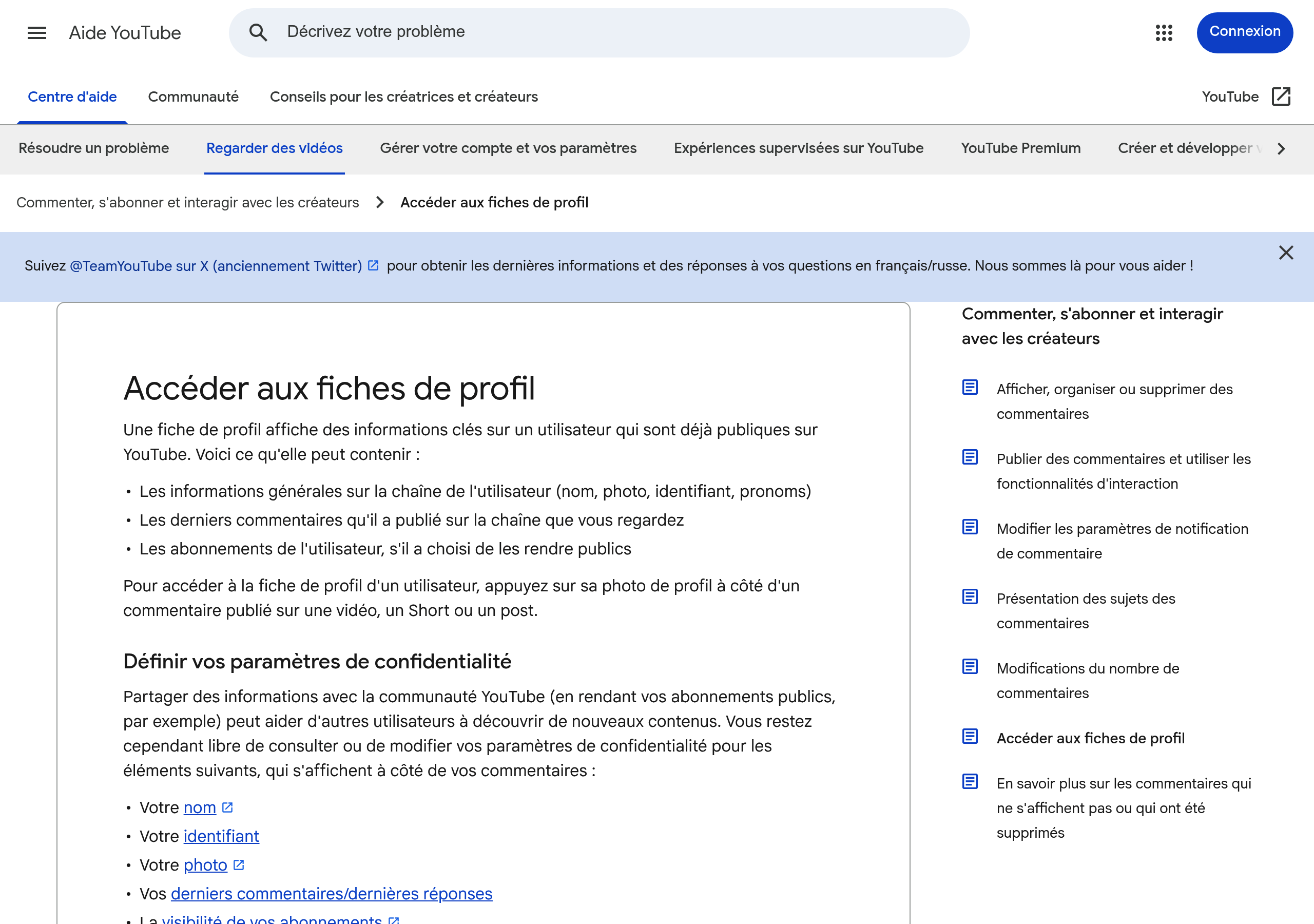Select Regarder des vidéos category

pos(274,148)
